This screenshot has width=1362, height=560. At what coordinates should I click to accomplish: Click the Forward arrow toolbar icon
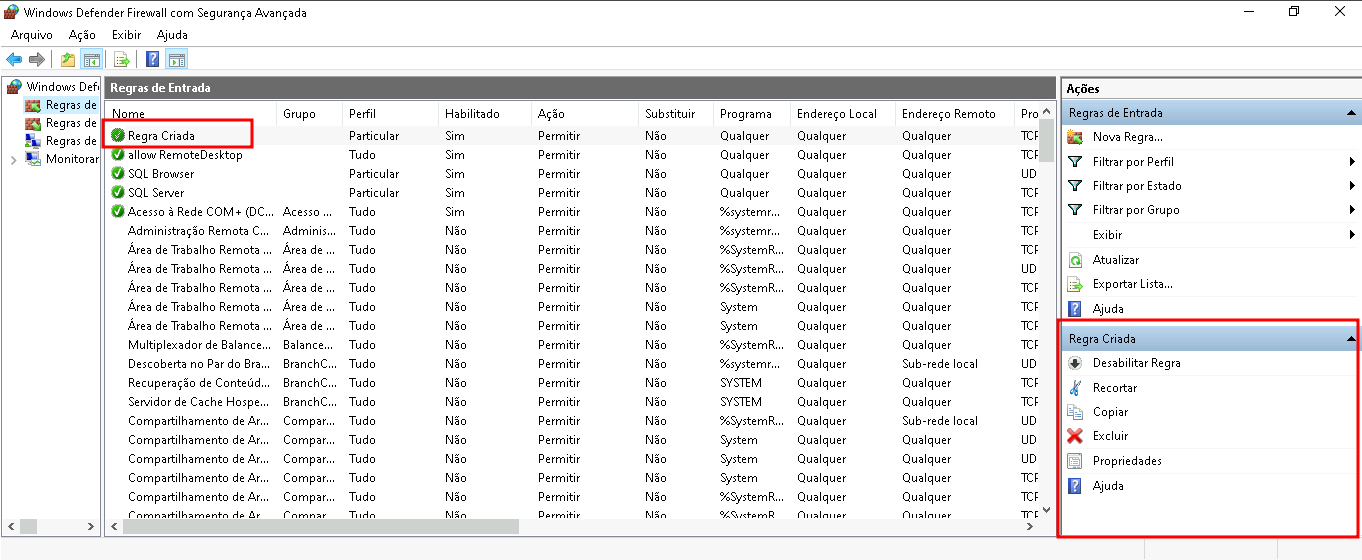(x=37, y=59)
